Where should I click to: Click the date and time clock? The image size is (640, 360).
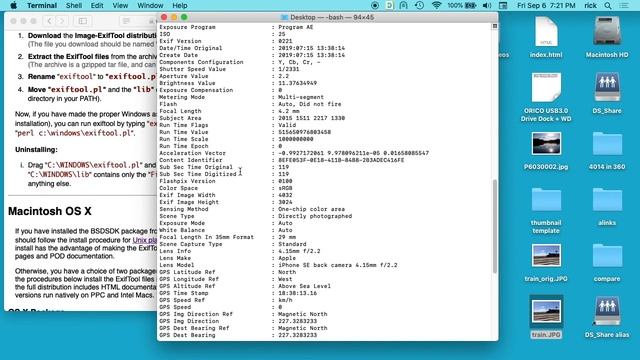click(x=546, y=5)
